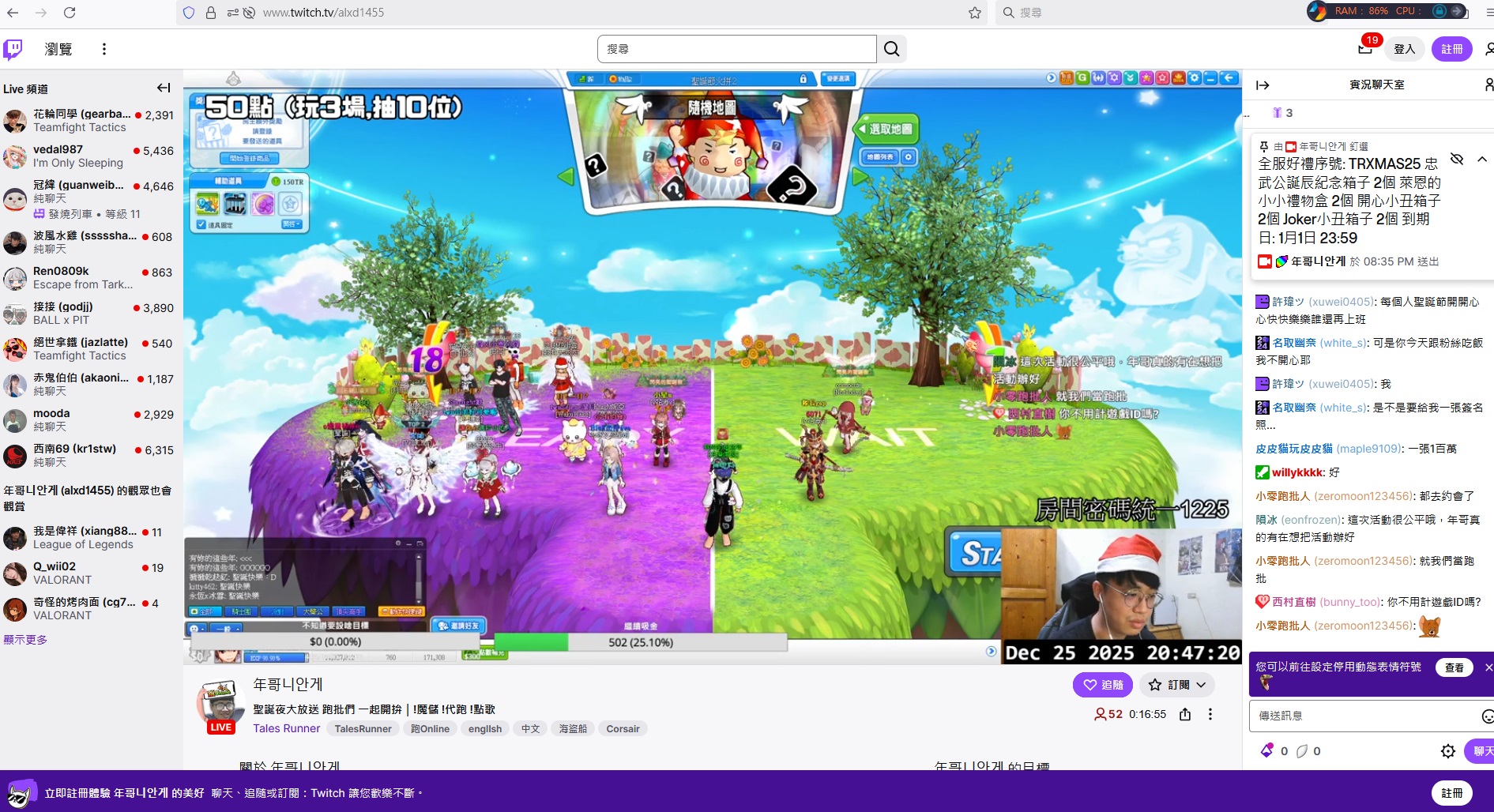Bookmark this page with star icon

(x=974, y=13)
